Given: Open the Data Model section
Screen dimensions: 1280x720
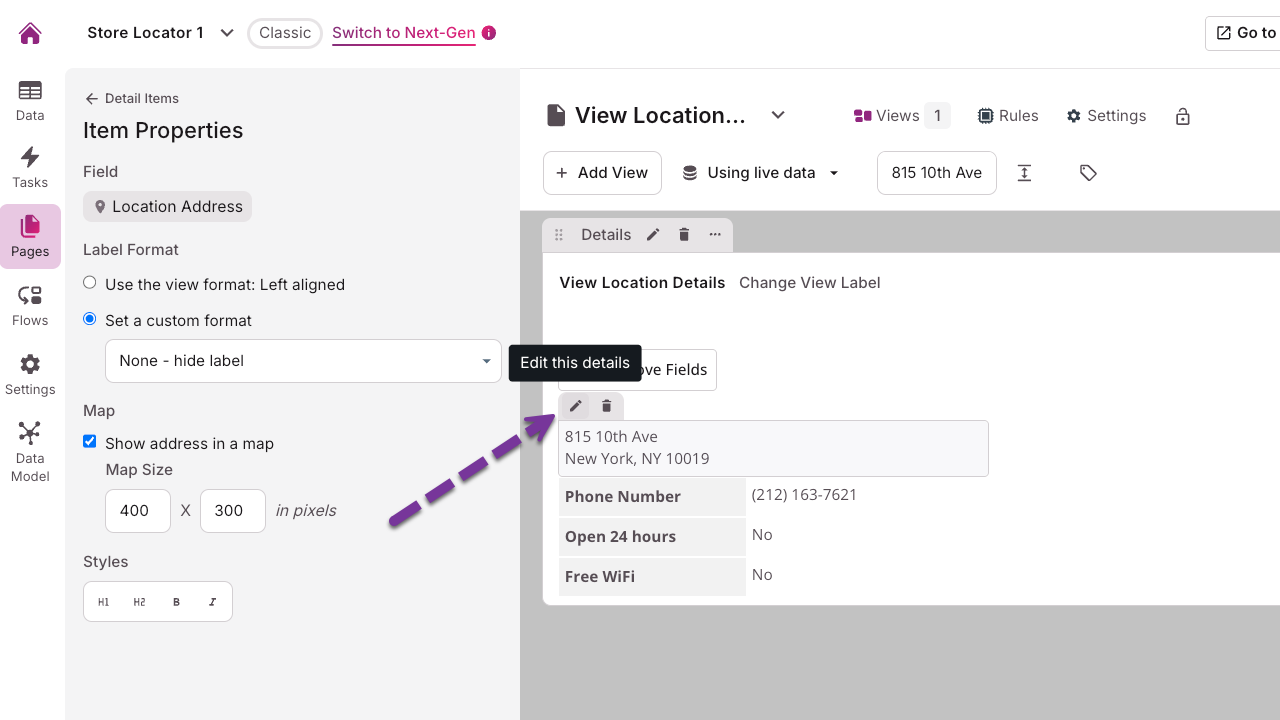Looking at the screenshot, I should click(x=30, y=451).
